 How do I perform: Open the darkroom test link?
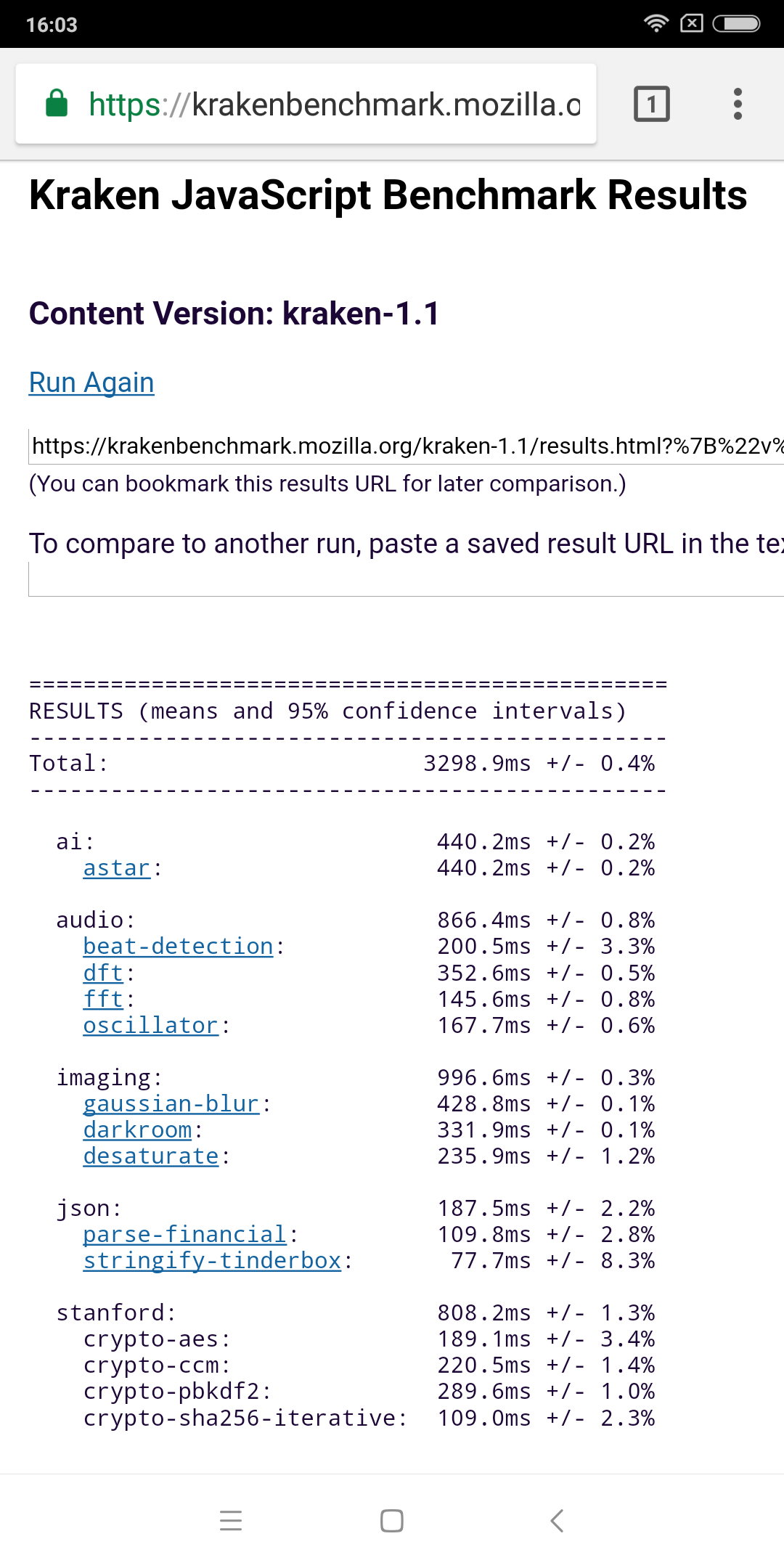pos(137,1130)
